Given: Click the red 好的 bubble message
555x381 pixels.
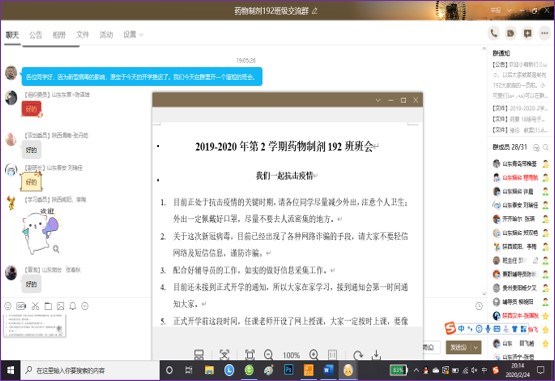Looking at the screenshot, I should (x=32, y=109).
